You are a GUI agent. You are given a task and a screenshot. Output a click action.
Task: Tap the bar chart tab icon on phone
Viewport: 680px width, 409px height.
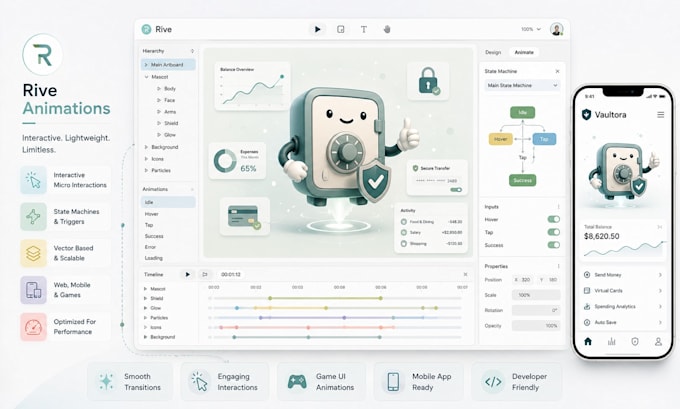click(x=611, y=342)
